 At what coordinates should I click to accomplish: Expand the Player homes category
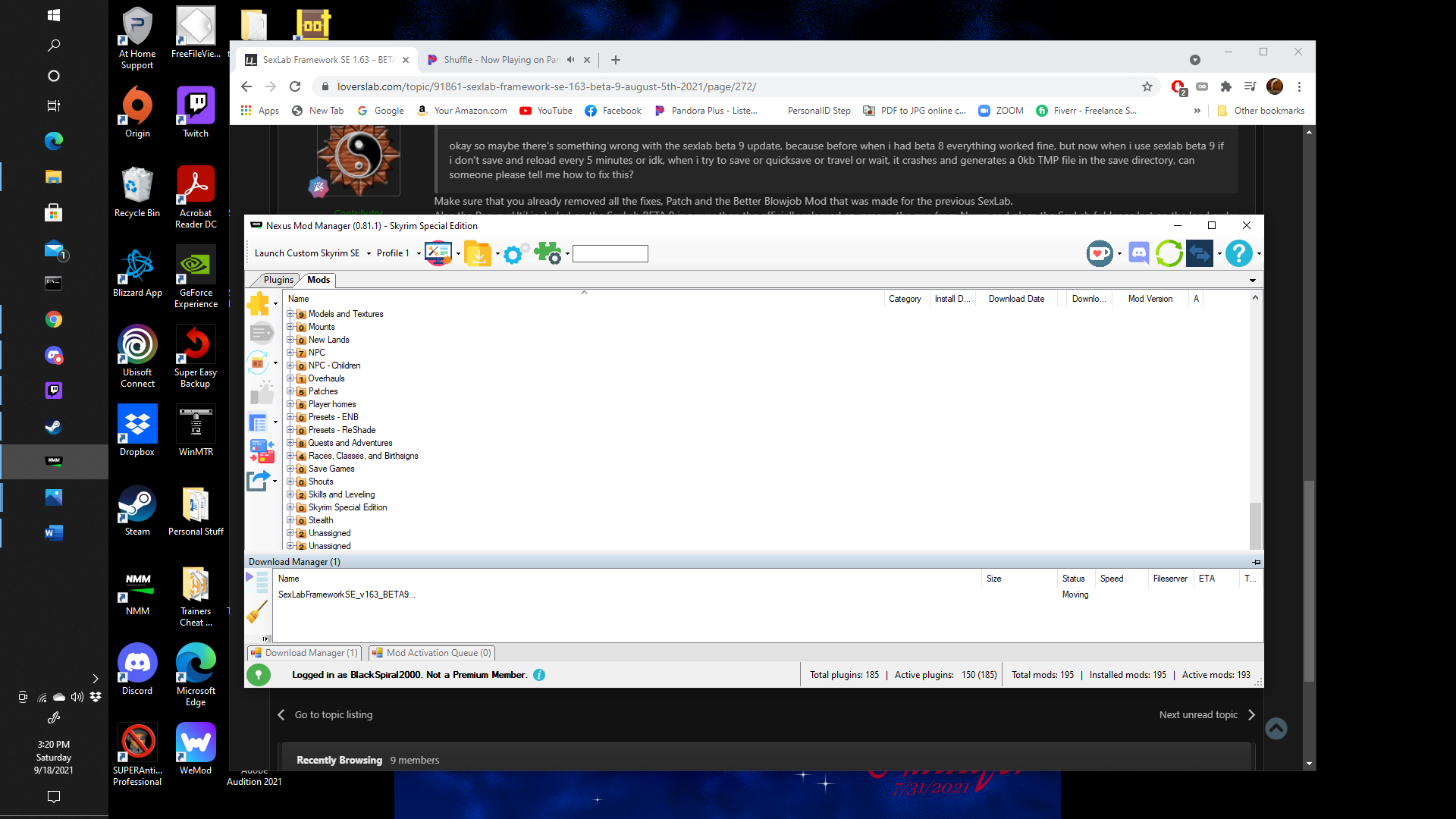click(290, 403)
